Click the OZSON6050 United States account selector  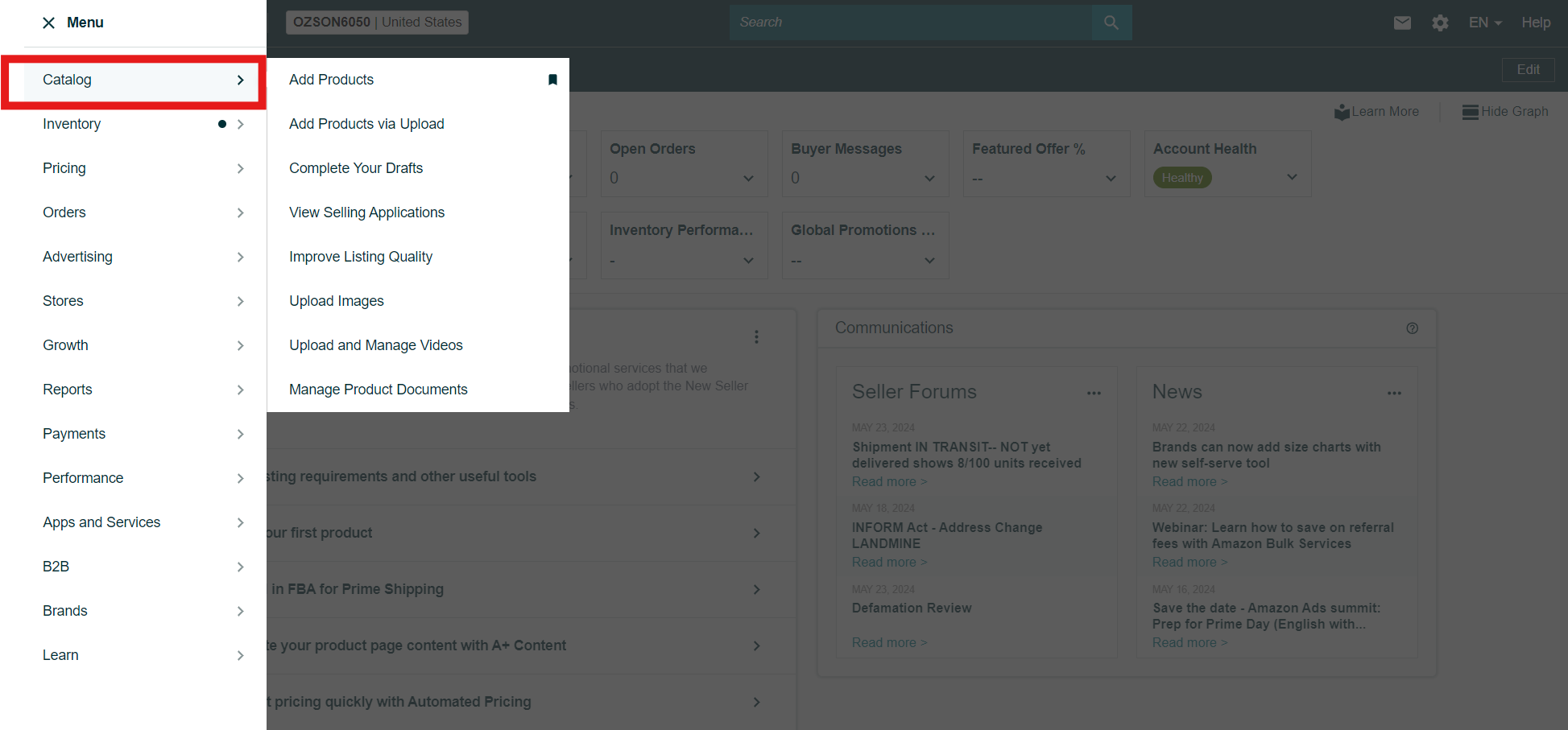(377, 23)
